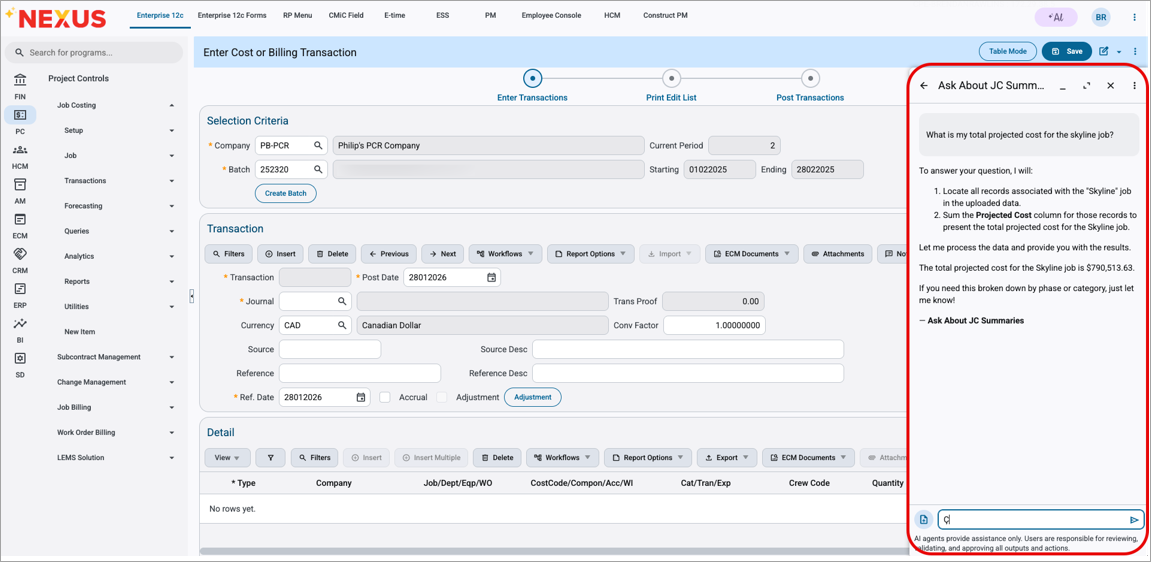The height and width of the screenshot is (562, 1151).
Task: Send the chat message with arrow icon
Action: [1134, 519]
